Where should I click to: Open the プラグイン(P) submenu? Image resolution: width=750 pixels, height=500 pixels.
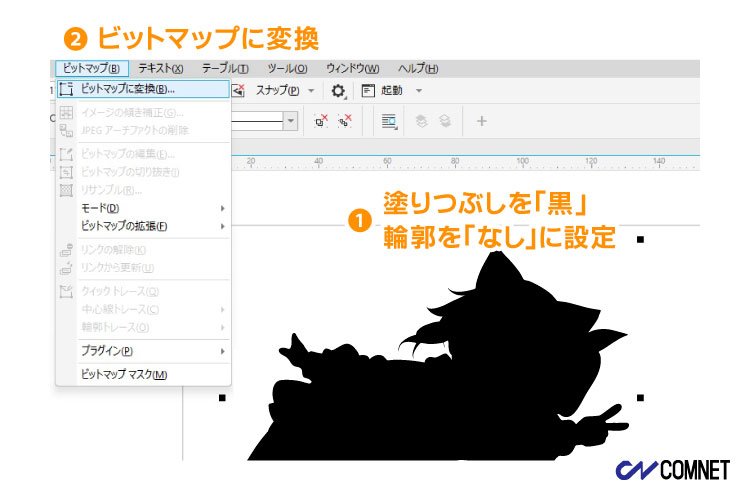coord(143,351)
